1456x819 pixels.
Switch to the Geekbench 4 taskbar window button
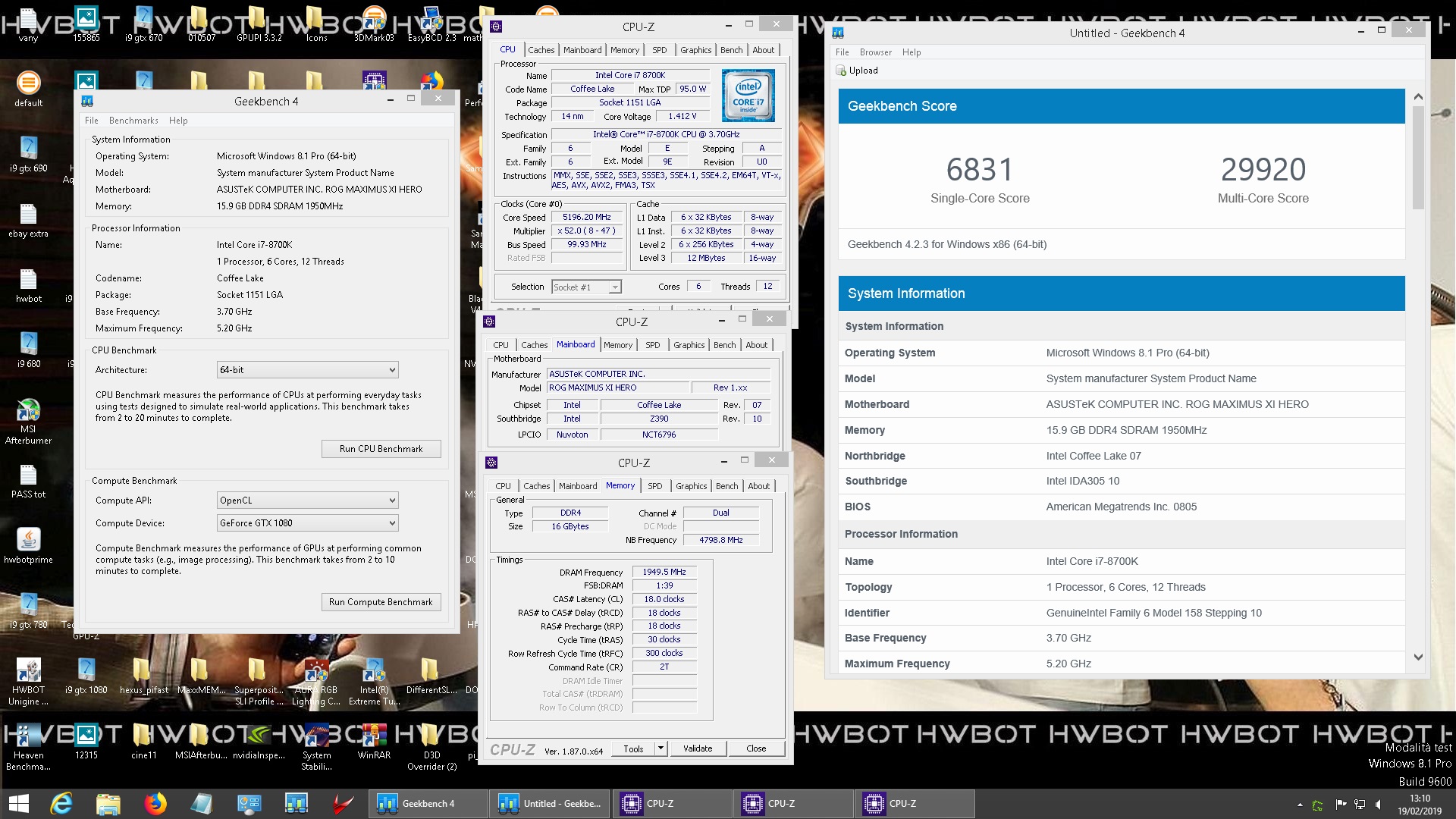click(x=429, y=804)
